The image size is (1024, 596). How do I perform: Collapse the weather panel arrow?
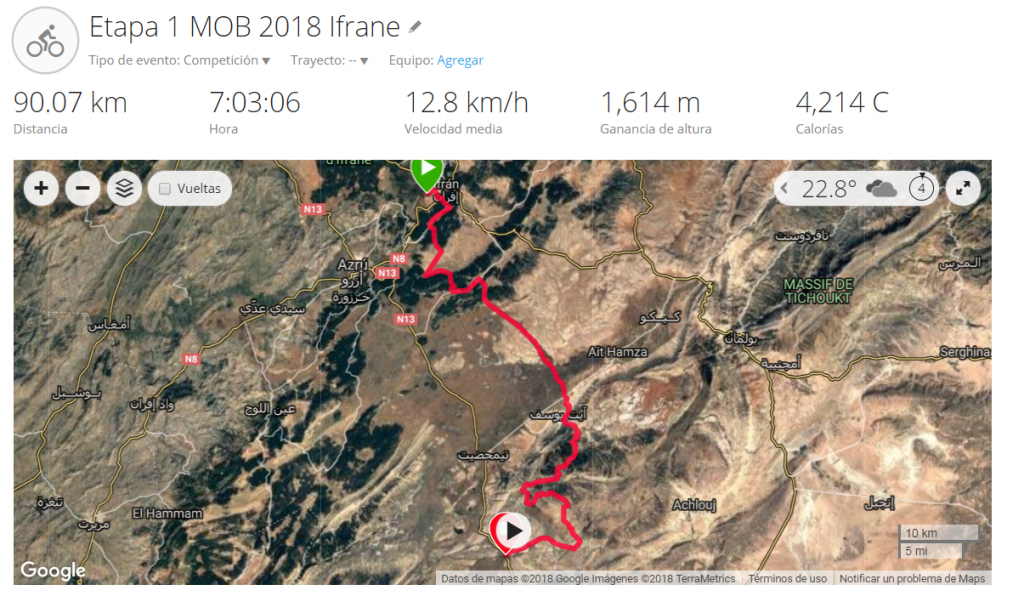784,189
